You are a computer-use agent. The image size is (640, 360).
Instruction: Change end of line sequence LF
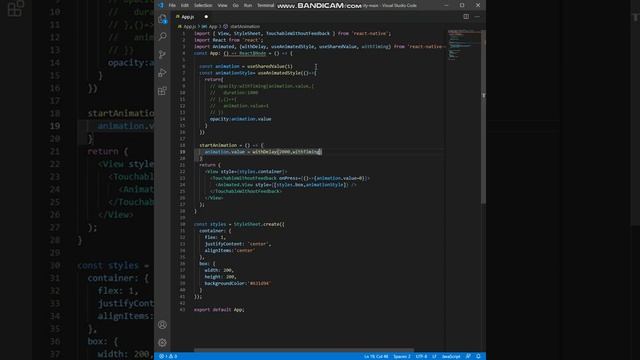pyautogui.click(x=434, y=356)
